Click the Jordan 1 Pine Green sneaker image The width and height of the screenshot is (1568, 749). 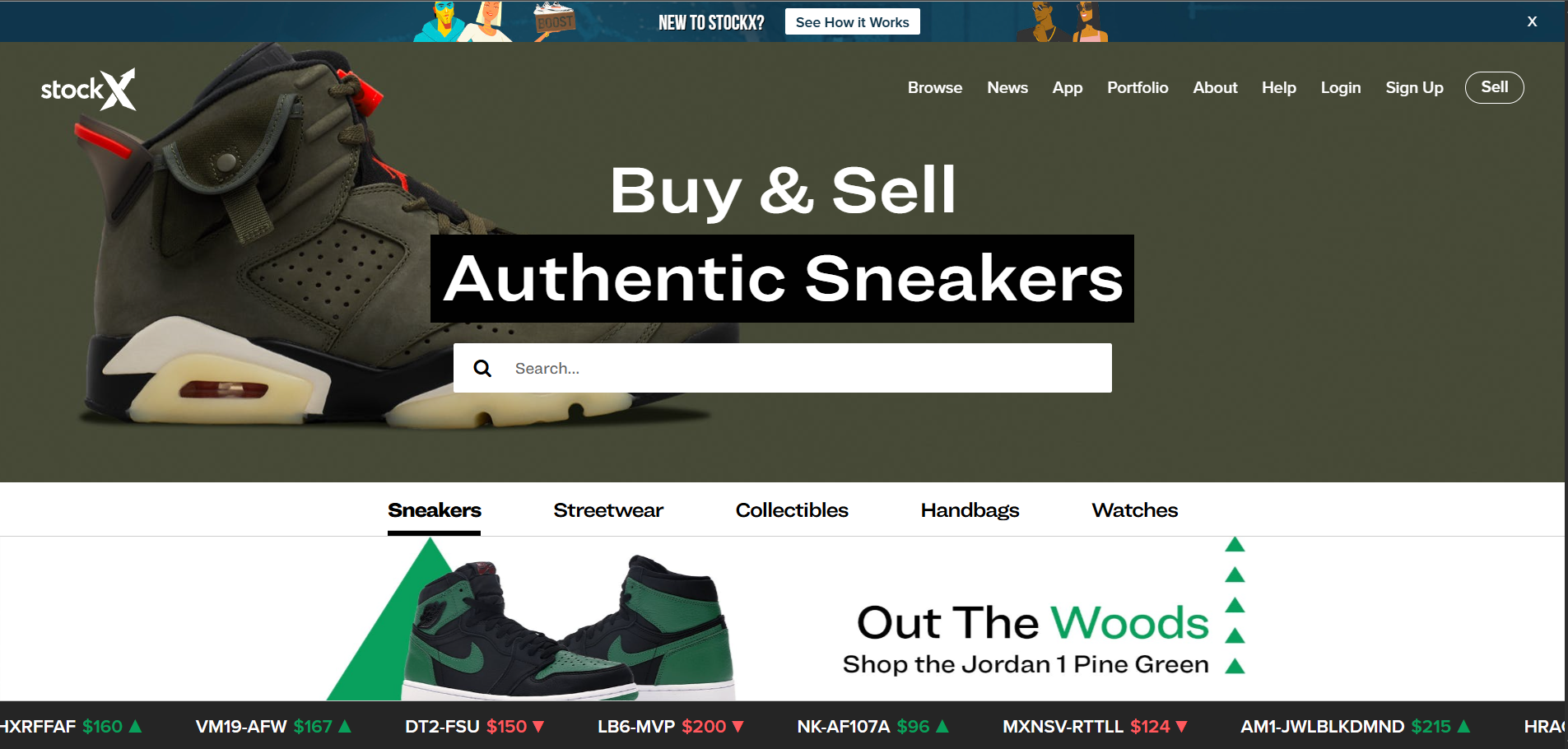click(568, 627)
